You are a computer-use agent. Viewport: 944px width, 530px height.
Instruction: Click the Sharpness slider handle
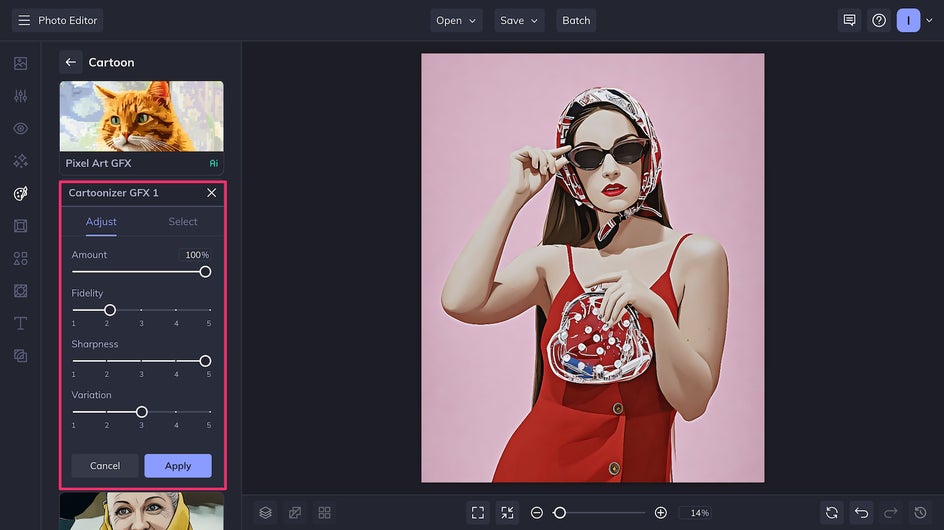[205, 361]
